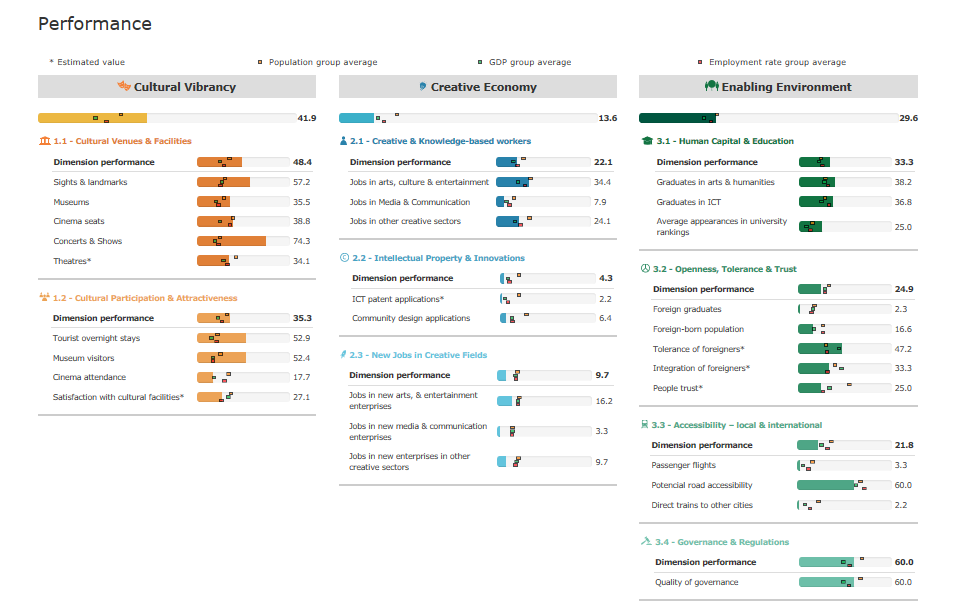The width and height of the screenshot is (954, 613).
Task: Select the Cultural Vibrancy column header
Action: (177, 87)
